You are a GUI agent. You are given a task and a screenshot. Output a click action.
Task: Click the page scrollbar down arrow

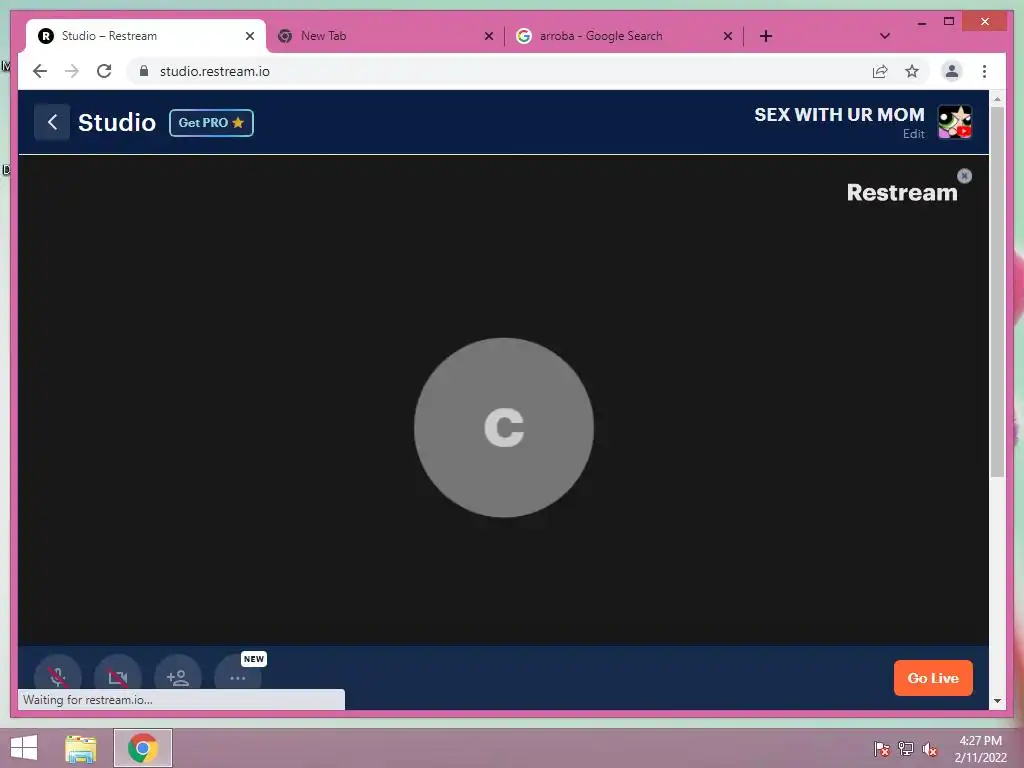997,701
